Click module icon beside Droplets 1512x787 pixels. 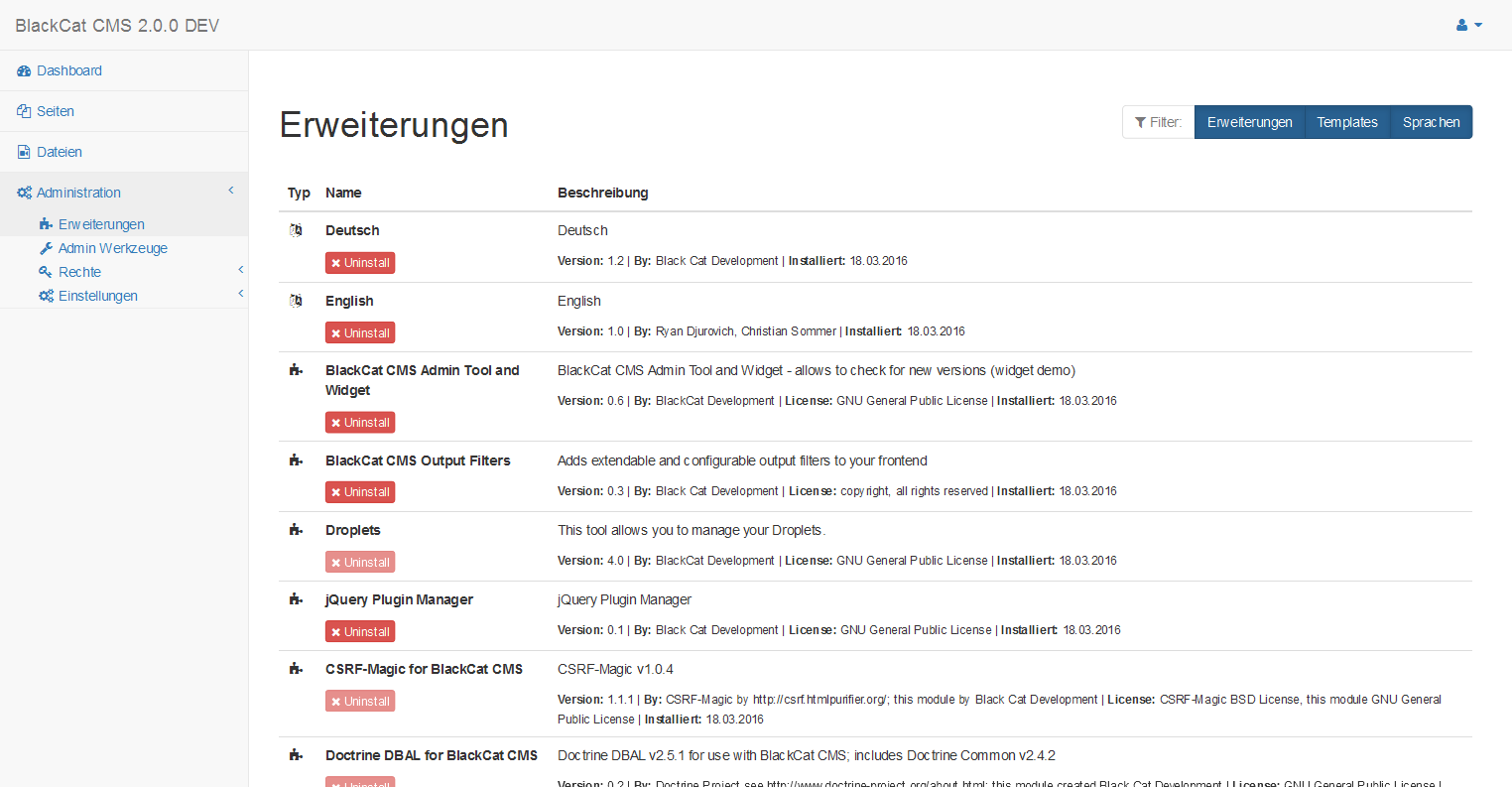(296, 530)
